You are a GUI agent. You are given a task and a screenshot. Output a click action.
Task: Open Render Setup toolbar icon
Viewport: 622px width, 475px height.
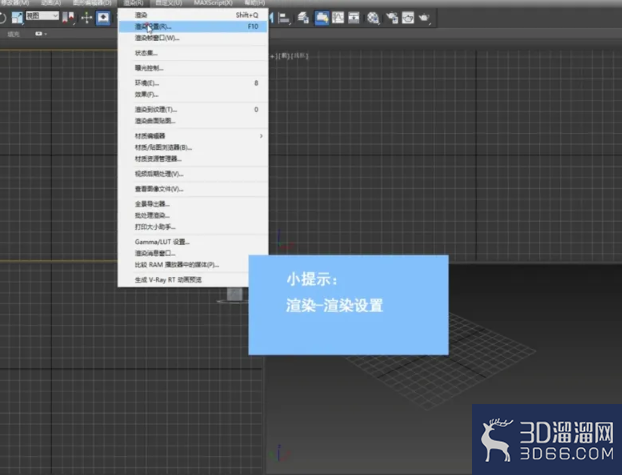pos(392,17)
